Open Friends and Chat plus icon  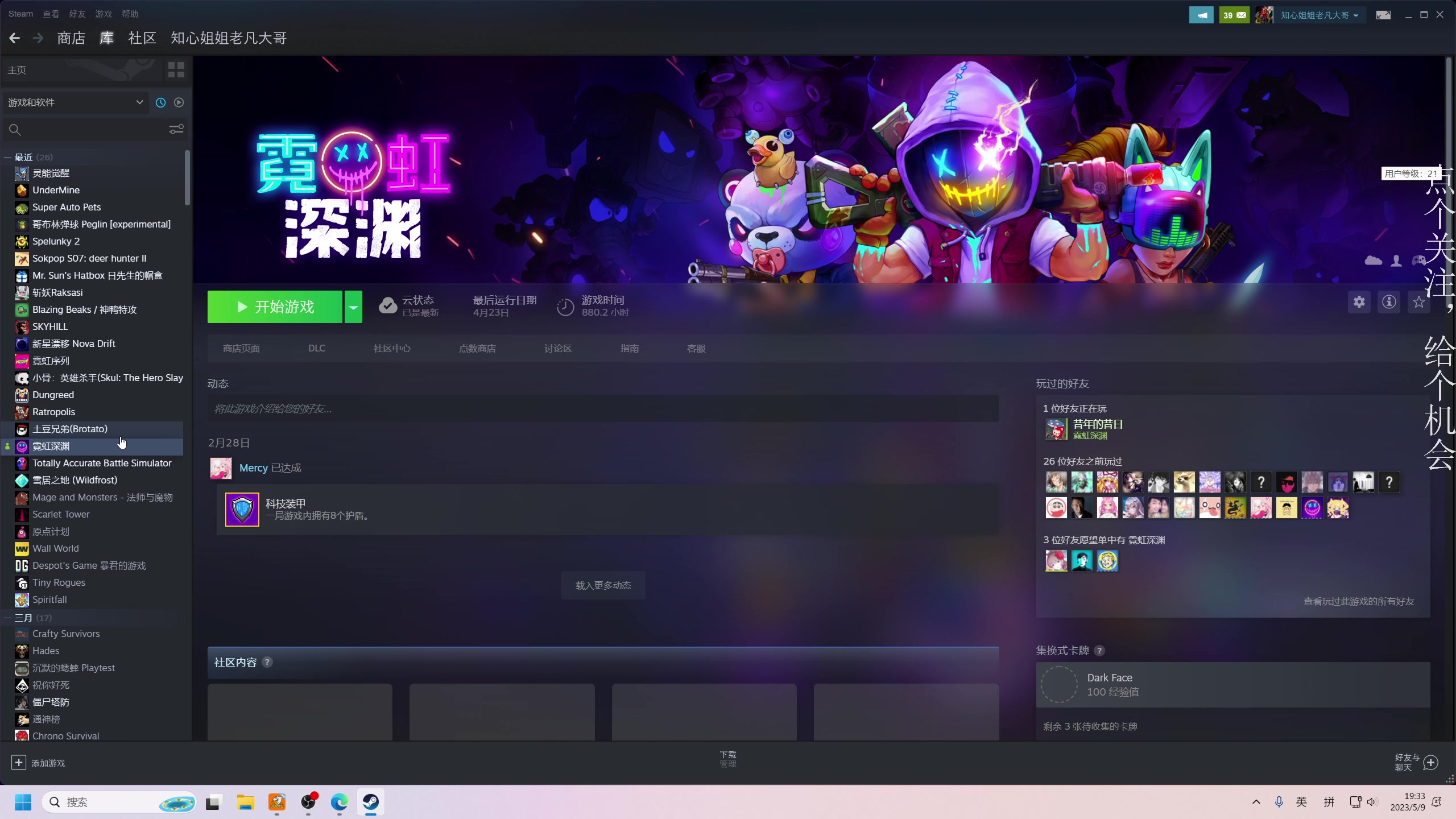pyautogui.click(x=1431, y=762)
